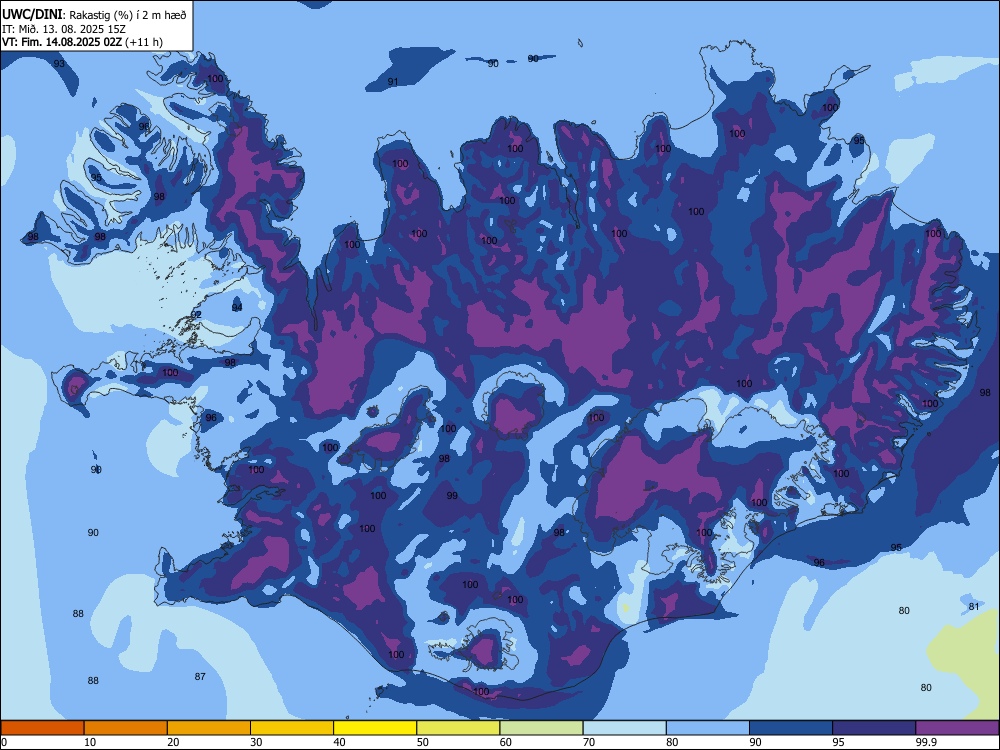Click the 10–20 orange legend swatch
This screenshot has height=750, width=1000.
pos(126,728)
